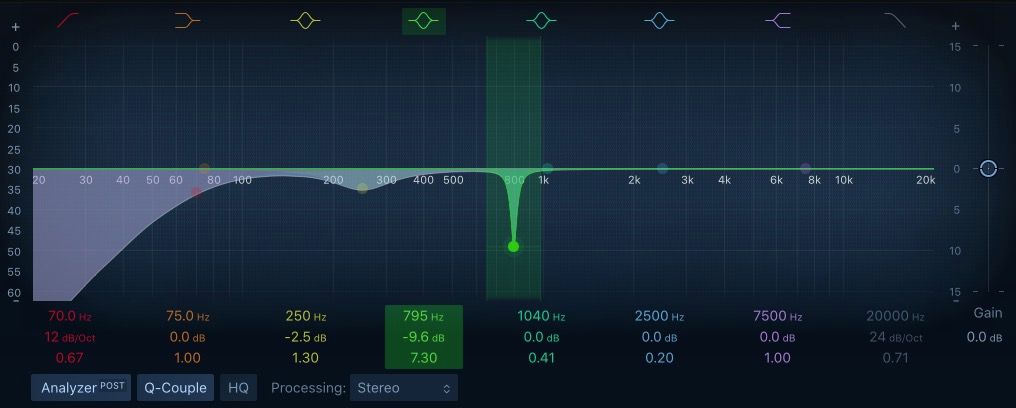Click the master Gain slider knob
The width and height of the screenshot is (1016, 408).
tap(987, 168)
